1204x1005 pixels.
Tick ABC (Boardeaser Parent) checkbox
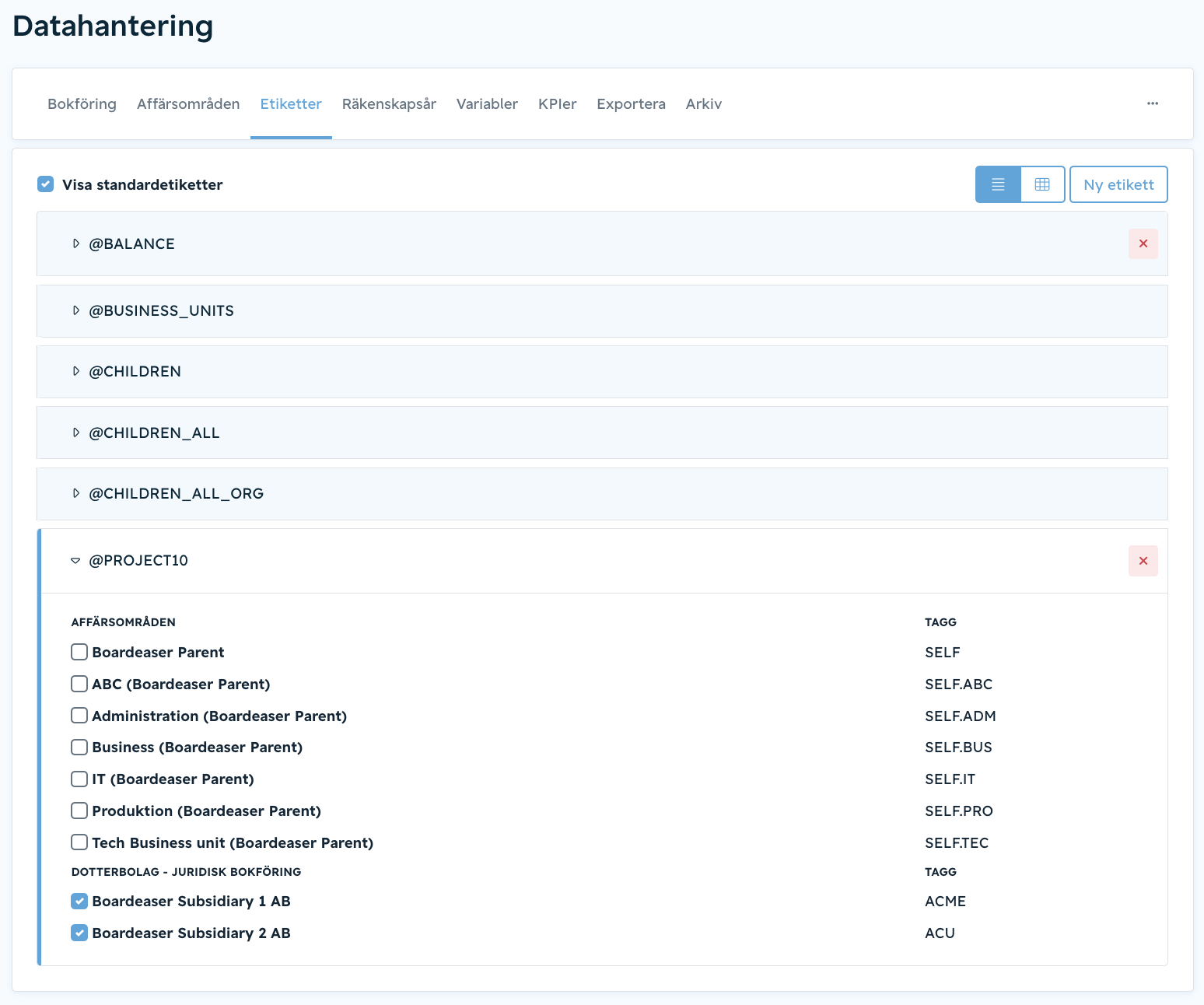coord(79,684)
